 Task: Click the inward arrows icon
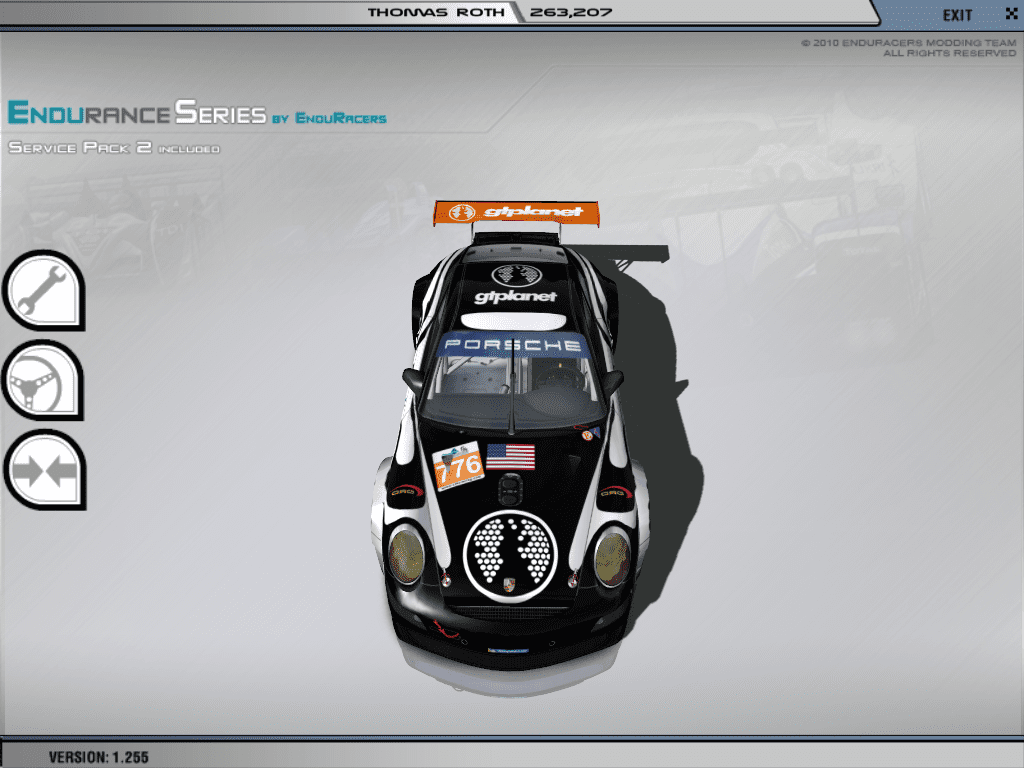pos(44,470)
